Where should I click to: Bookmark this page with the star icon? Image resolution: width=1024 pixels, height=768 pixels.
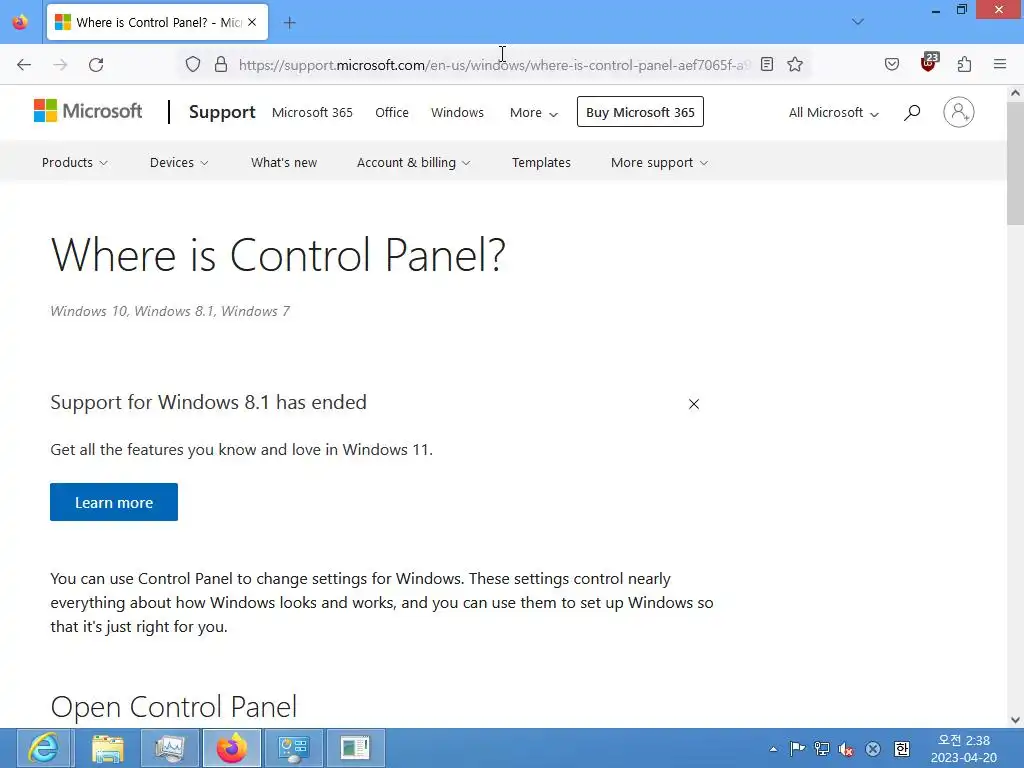(x=795, y=65)
